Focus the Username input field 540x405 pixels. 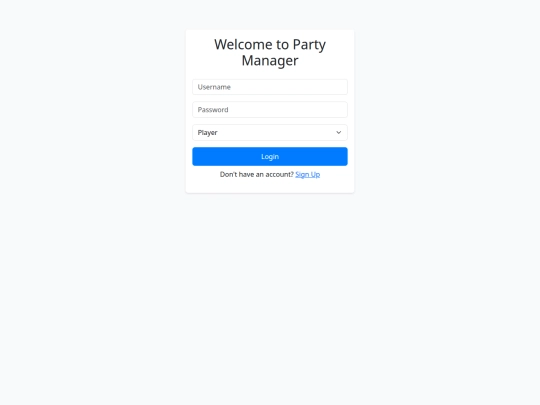tap(270, 87)
